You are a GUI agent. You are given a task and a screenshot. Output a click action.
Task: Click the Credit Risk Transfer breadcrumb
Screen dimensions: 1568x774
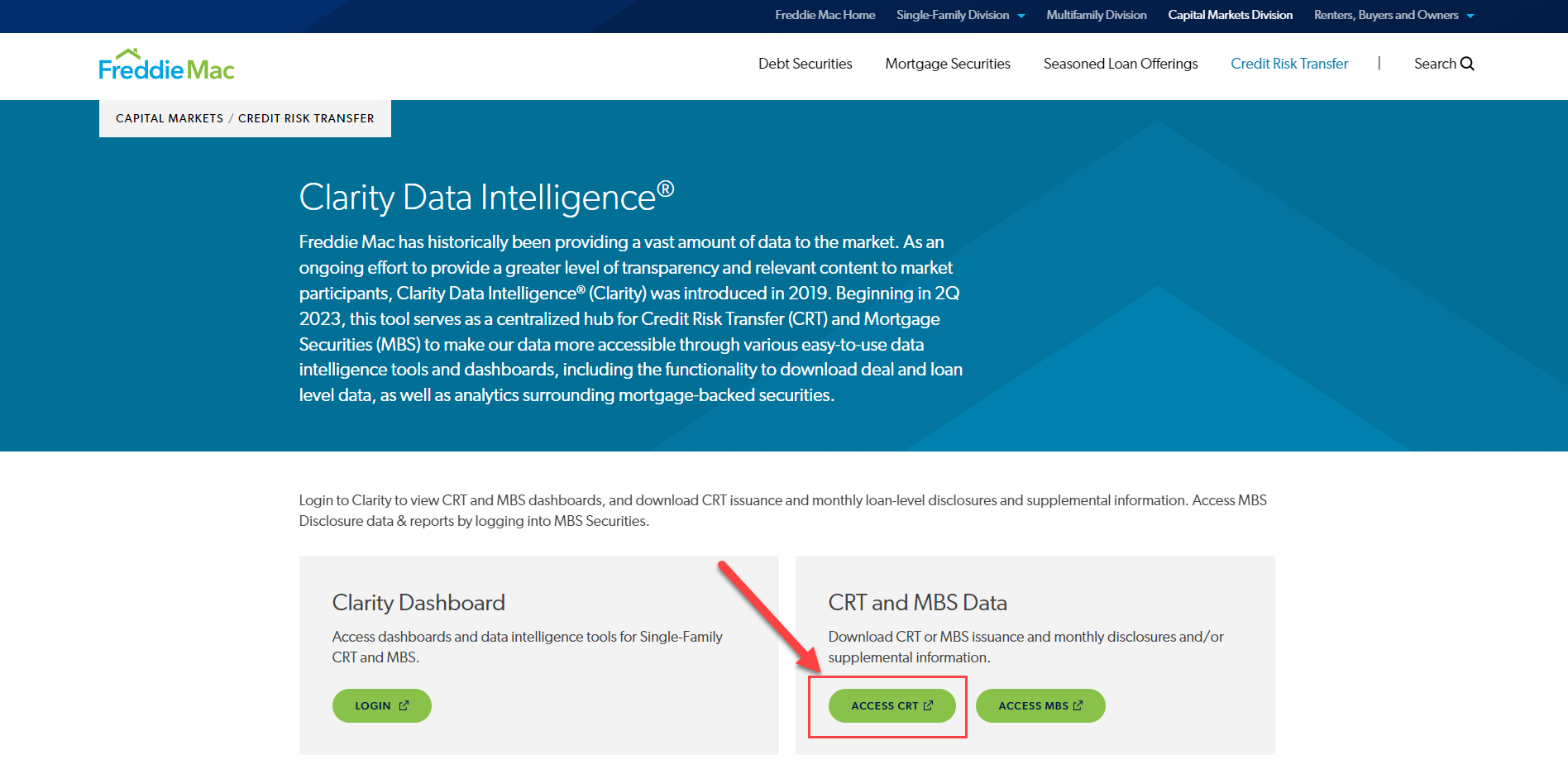tap(306, 118)
